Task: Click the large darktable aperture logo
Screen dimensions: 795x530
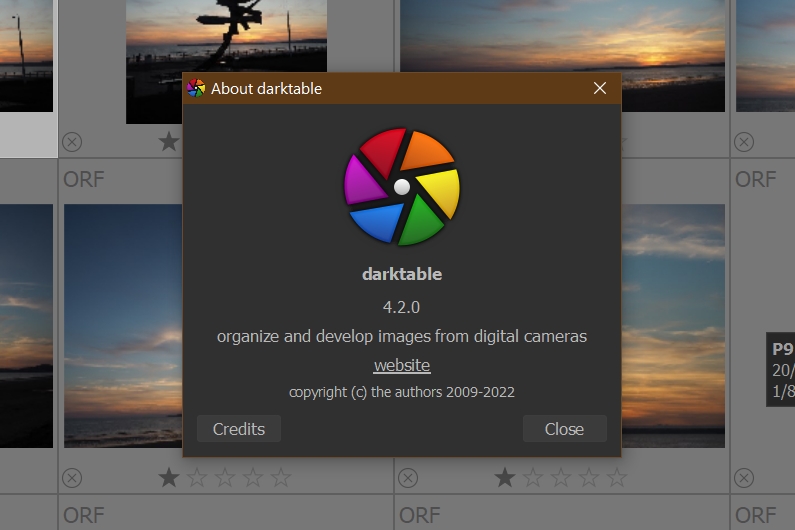Action: coord(402,187)
